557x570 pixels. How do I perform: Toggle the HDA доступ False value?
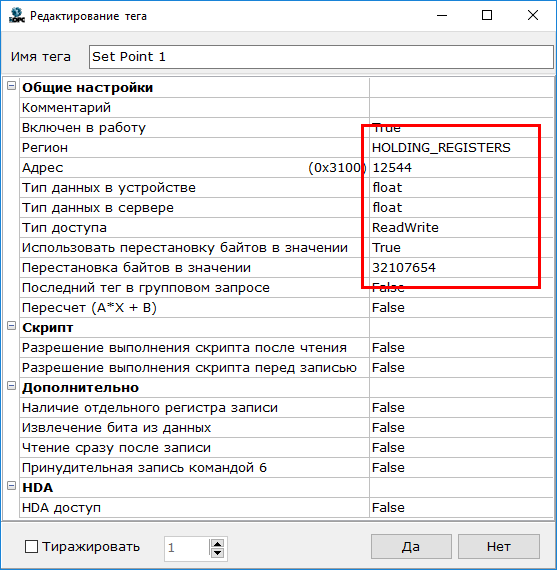(461, 507)
